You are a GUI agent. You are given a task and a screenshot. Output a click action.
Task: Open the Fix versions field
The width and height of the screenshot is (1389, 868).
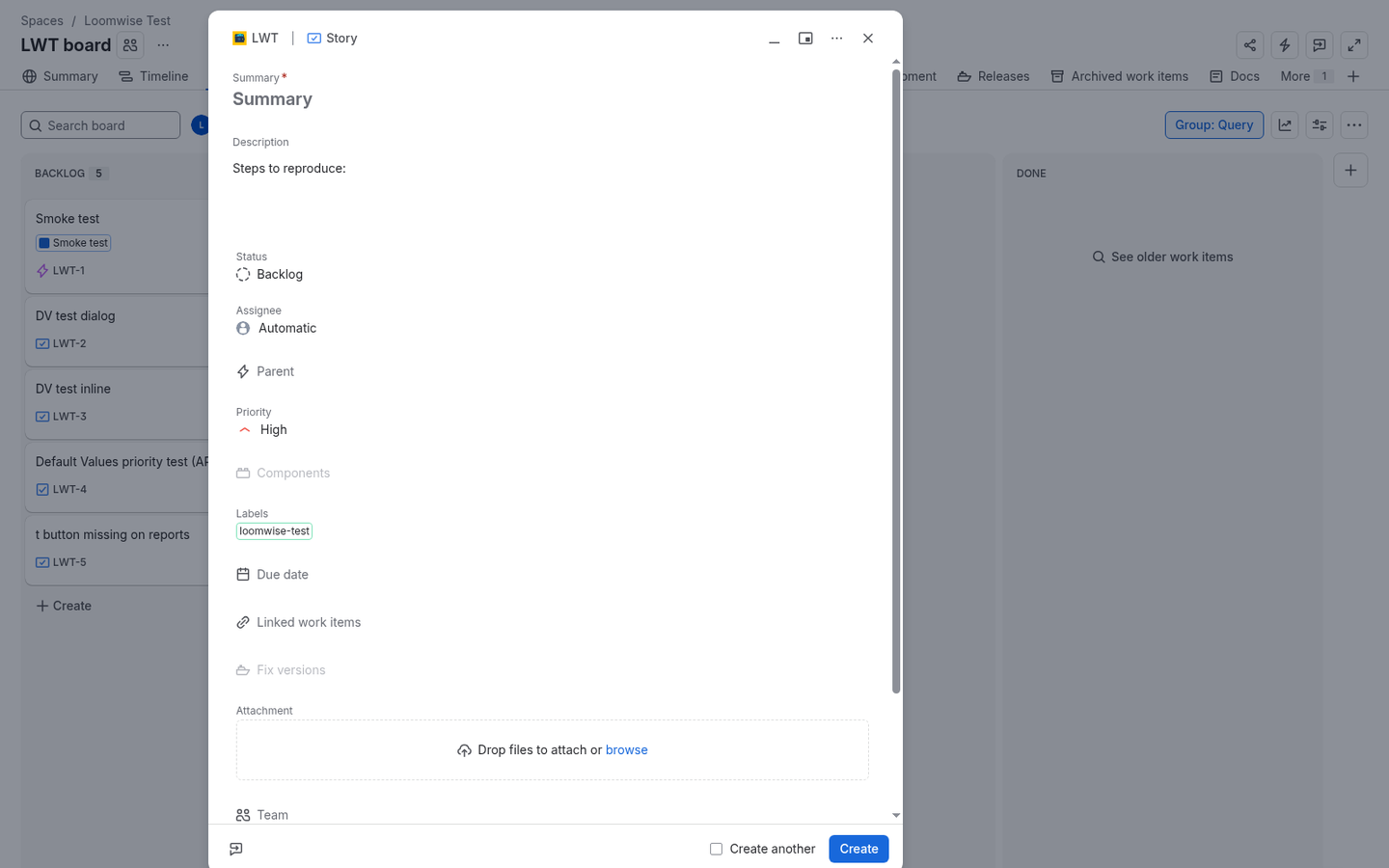[281, 670]
